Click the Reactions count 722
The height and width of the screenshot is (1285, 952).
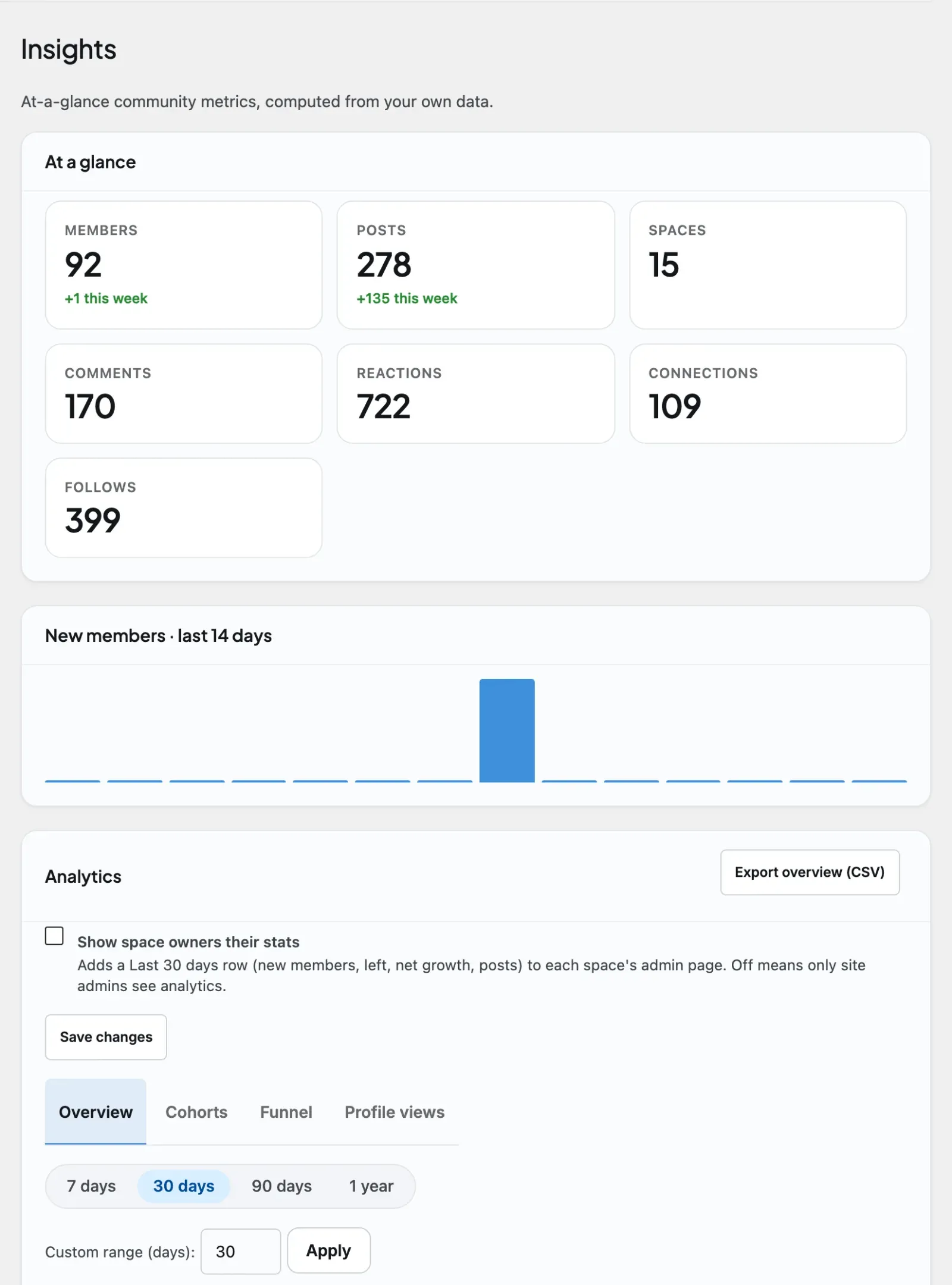(x=384, y=407)
